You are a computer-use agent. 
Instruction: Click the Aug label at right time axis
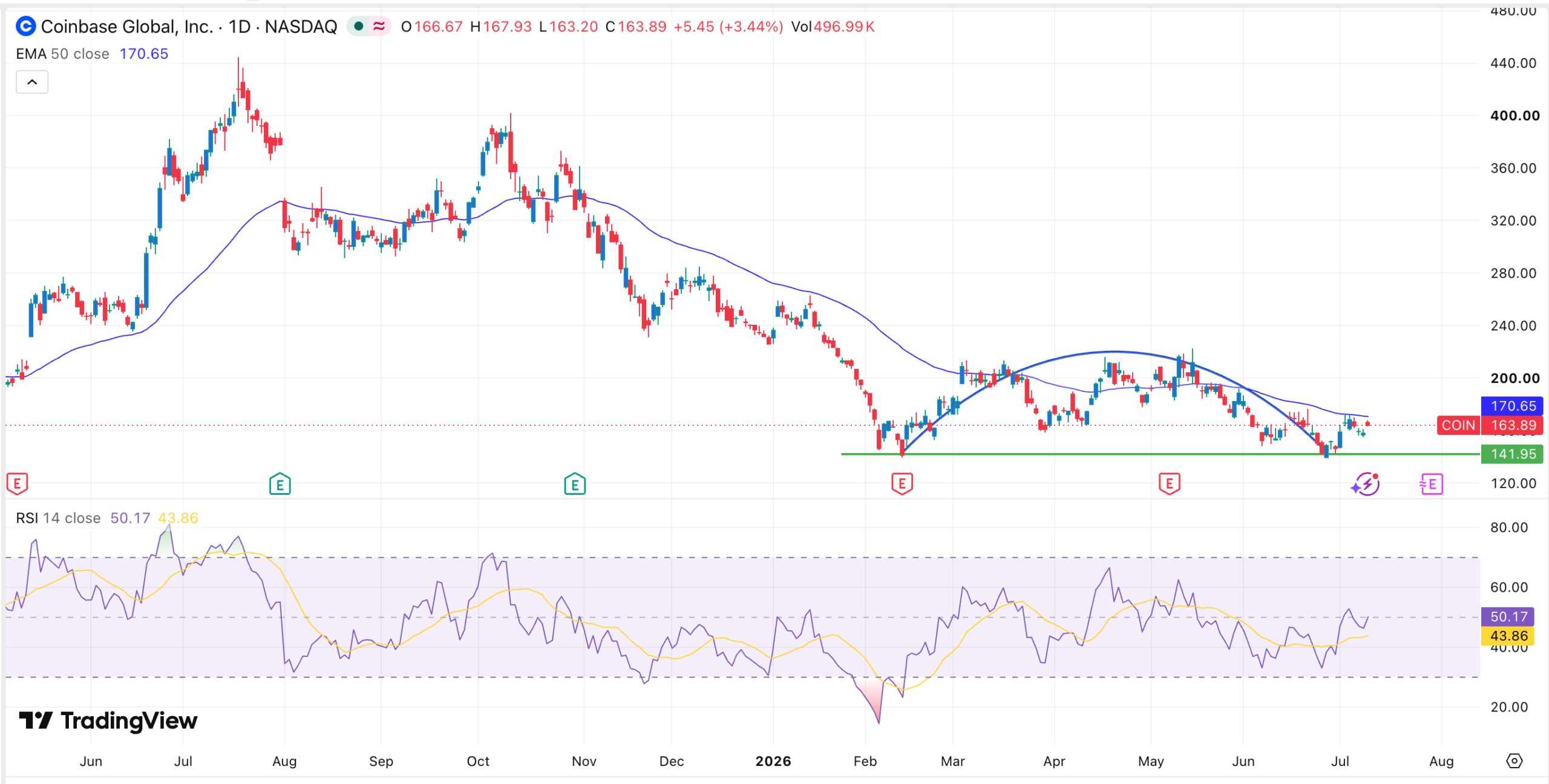(x=1441, y=761)
